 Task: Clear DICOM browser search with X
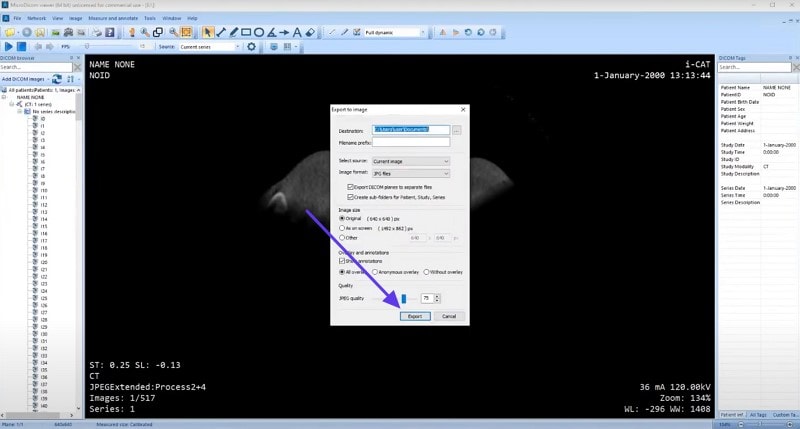pyautogui.click(x=78, y=67)
